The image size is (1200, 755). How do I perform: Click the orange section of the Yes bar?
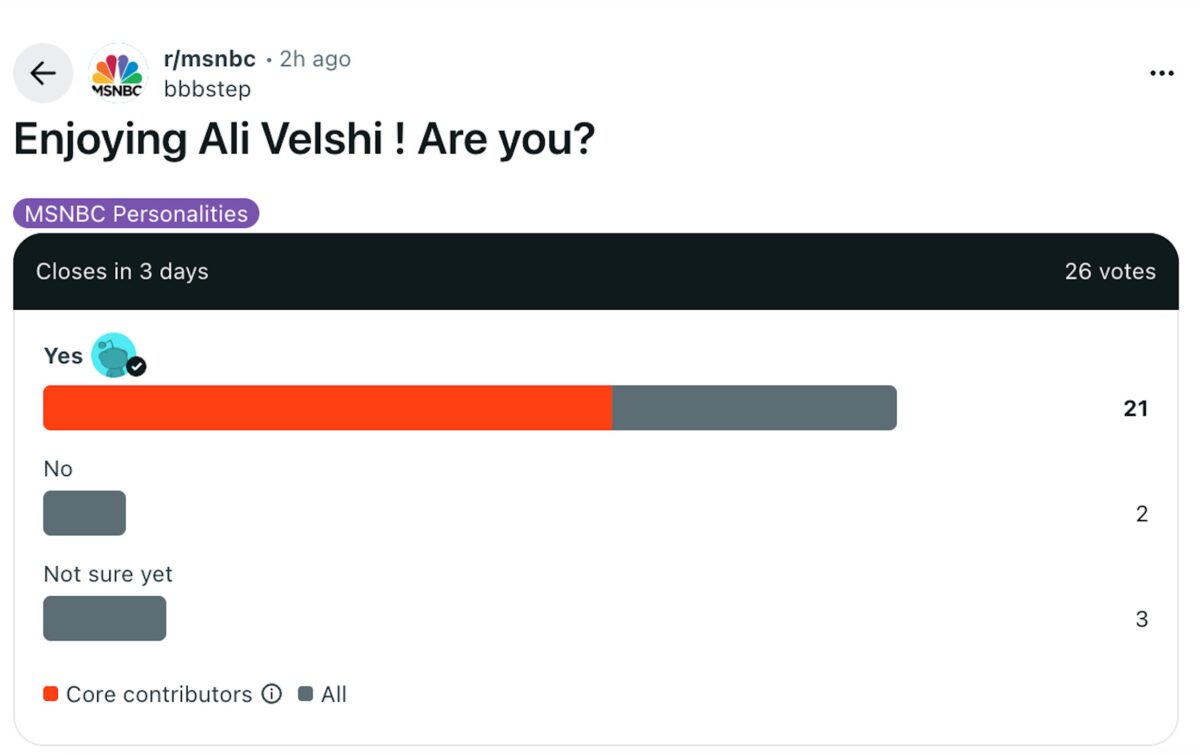point(327,408)
